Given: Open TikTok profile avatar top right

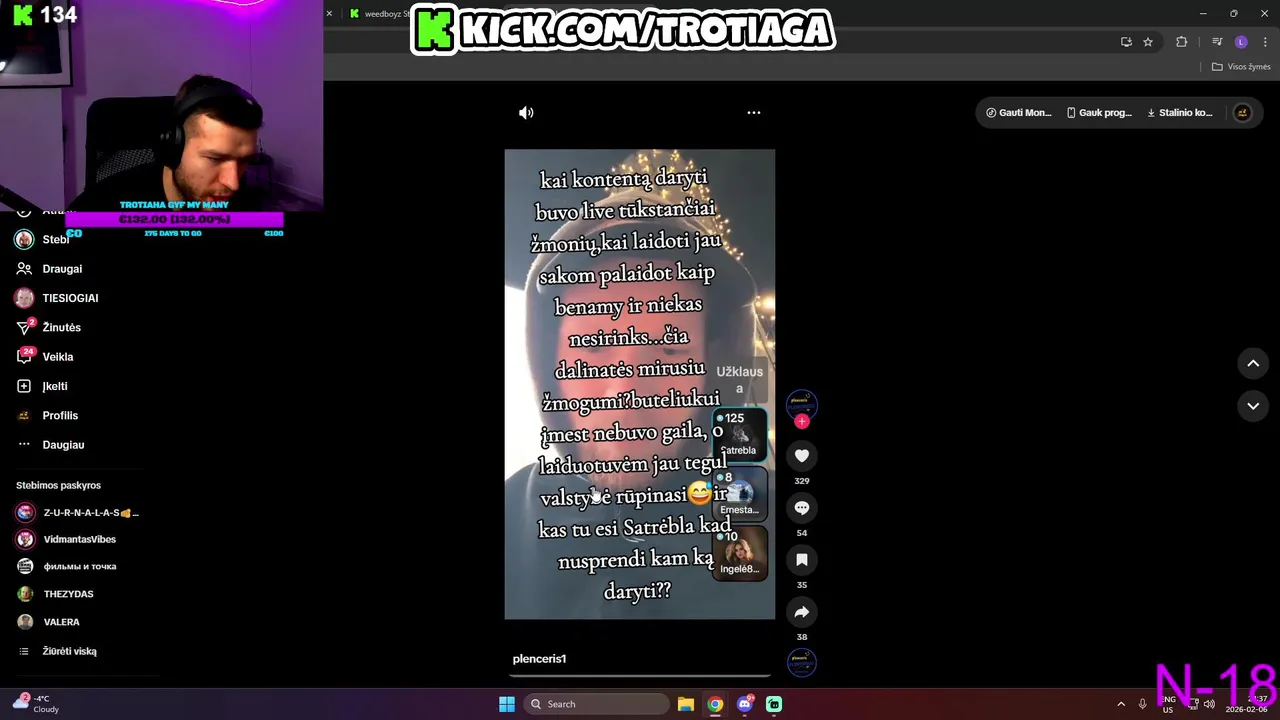Looking at the screenshot, I should pos(1242,113).
